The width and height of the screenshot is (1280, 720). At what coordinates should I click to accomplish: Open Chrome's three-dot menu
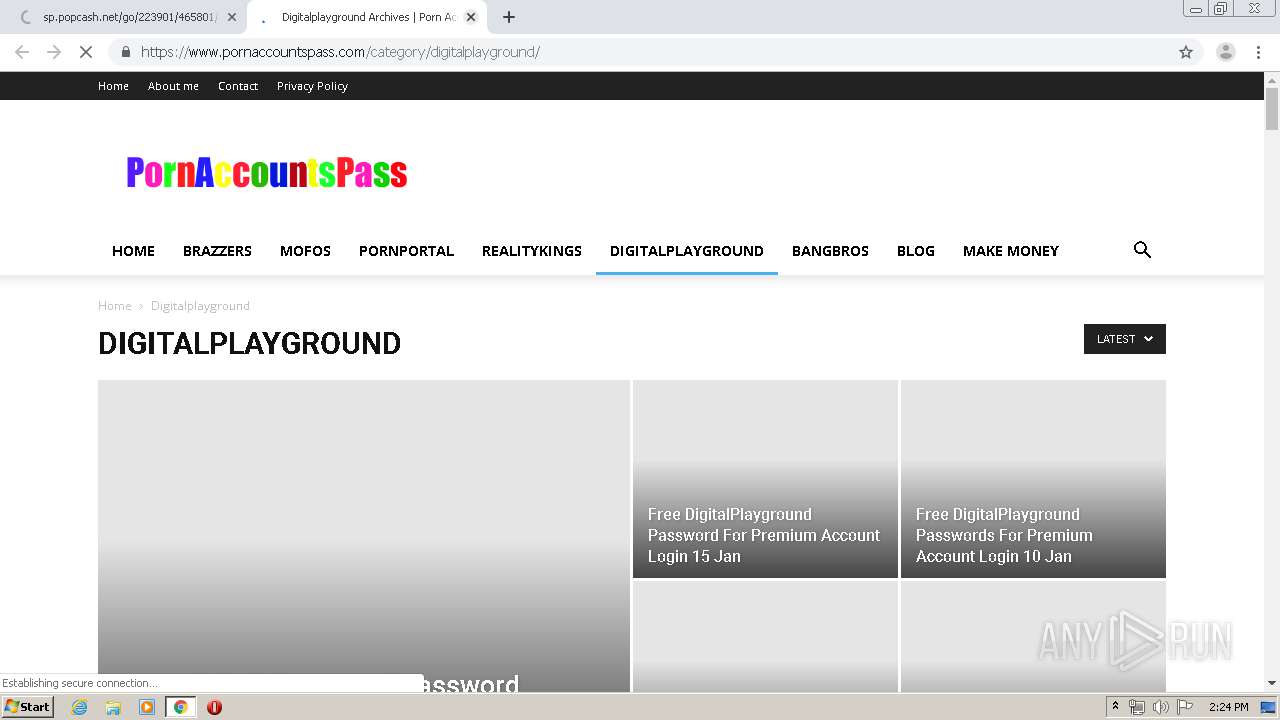(x=1258, y=52)
